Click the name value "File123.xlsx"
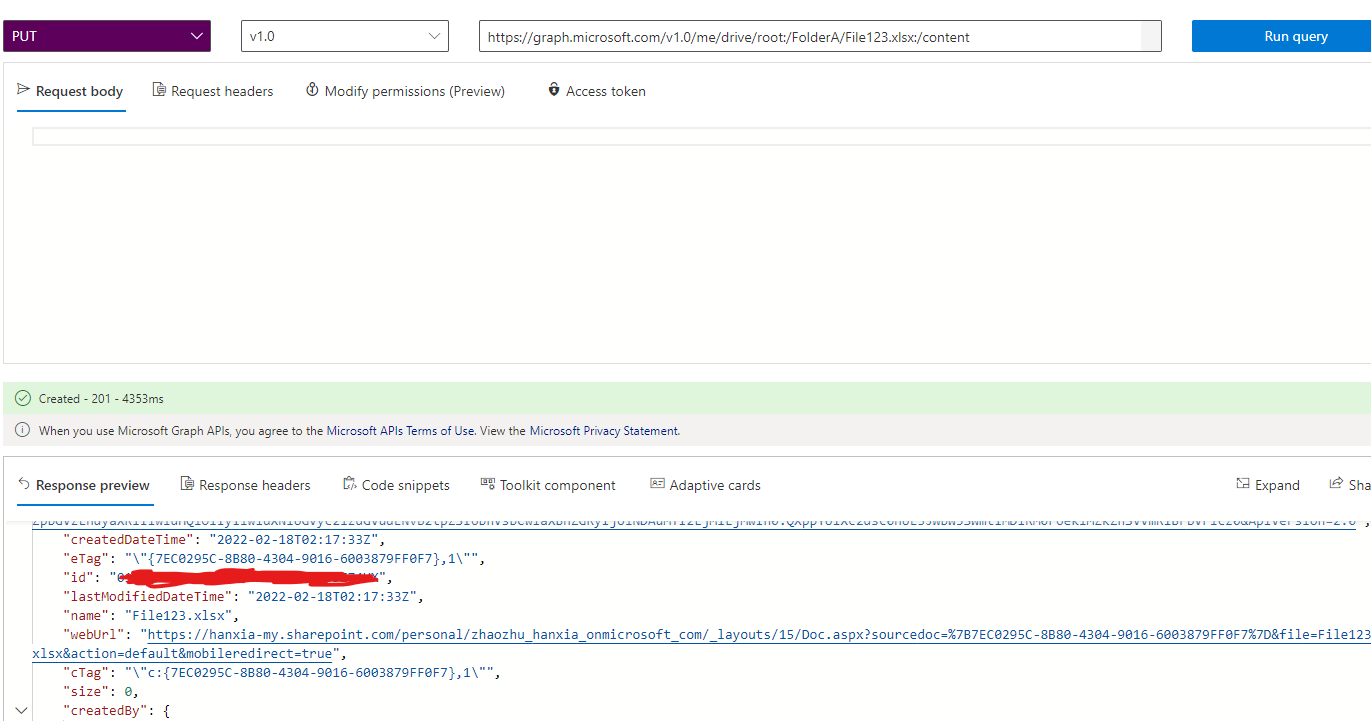Viewport: 1371px width, 721px height. coord(179,615)
